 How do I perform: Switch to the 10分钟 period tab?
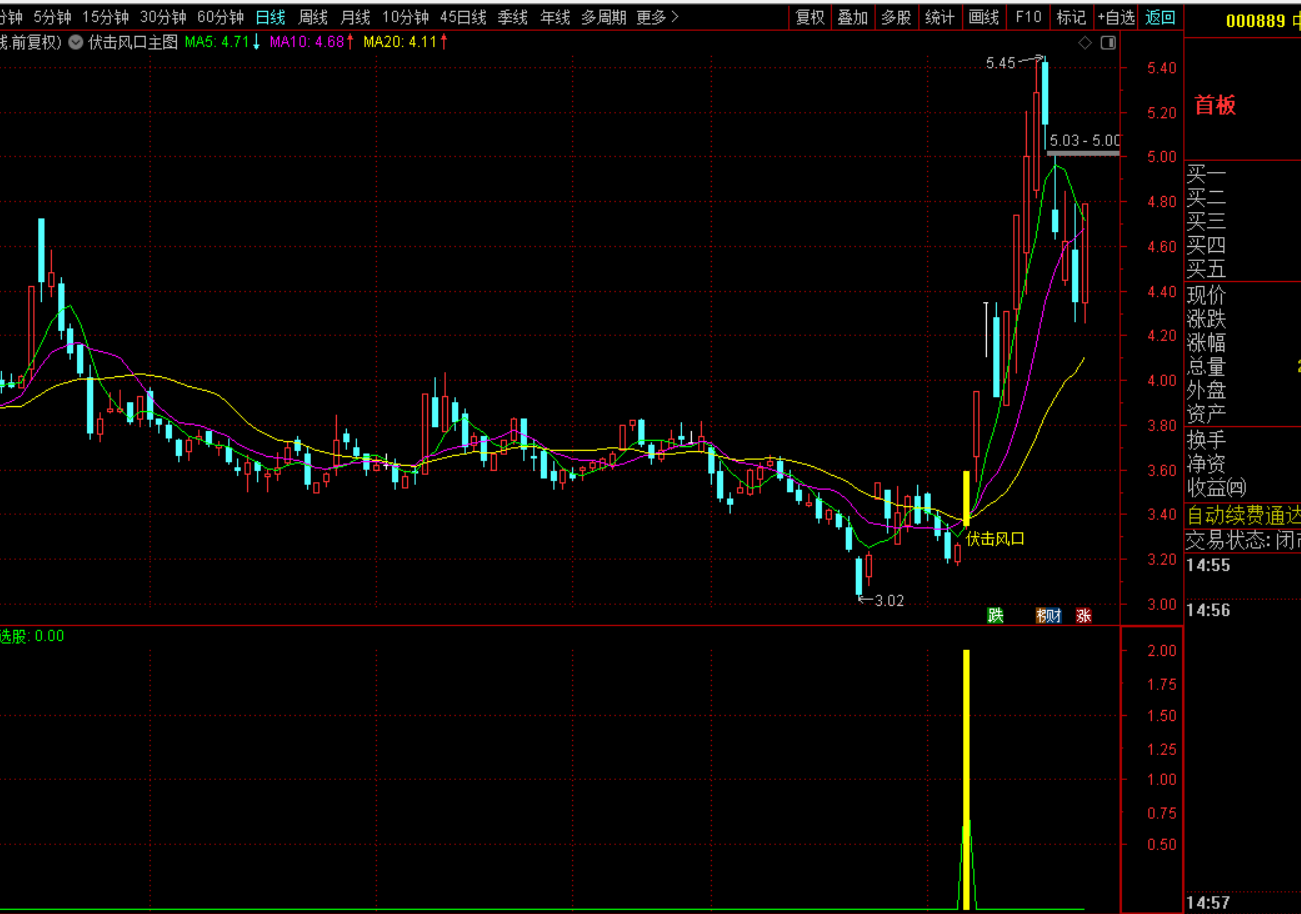point(405,17)
